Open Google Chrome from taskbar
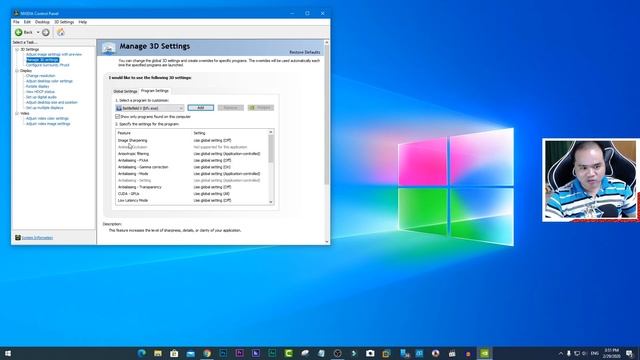640x360 pixels. click(x=207, y=353)
